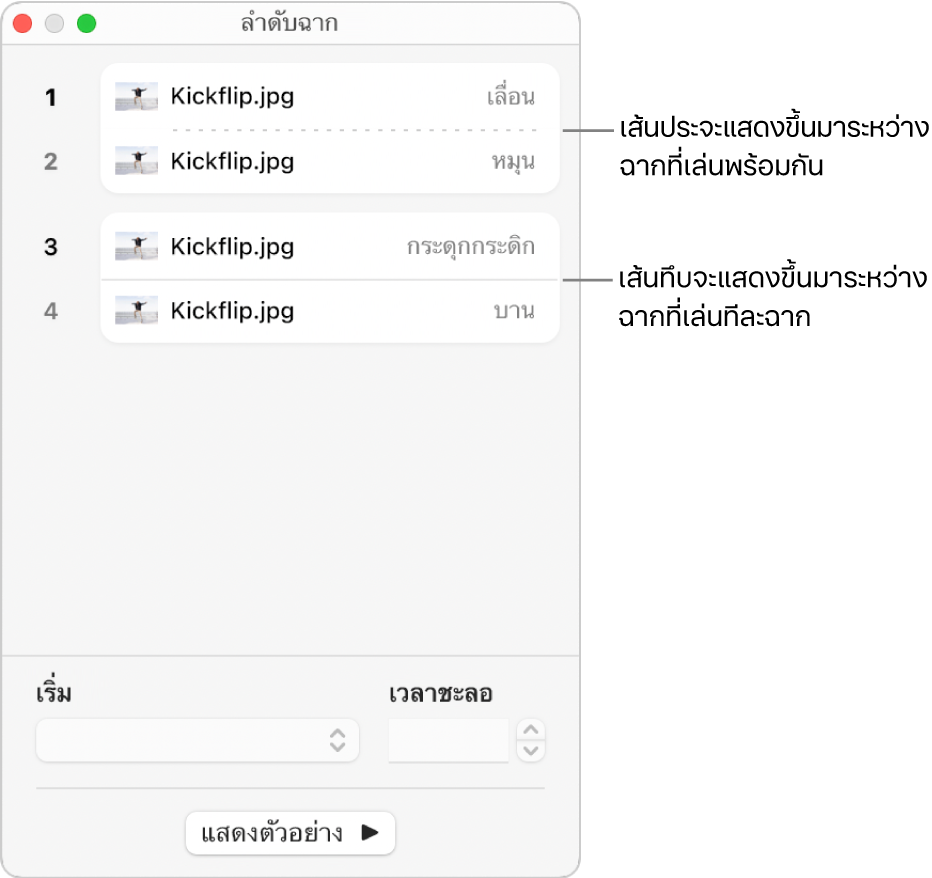Screen dimensions: 932x878
Task: Open the เริ่ม start pop-up menu
Action: [197, 741]
